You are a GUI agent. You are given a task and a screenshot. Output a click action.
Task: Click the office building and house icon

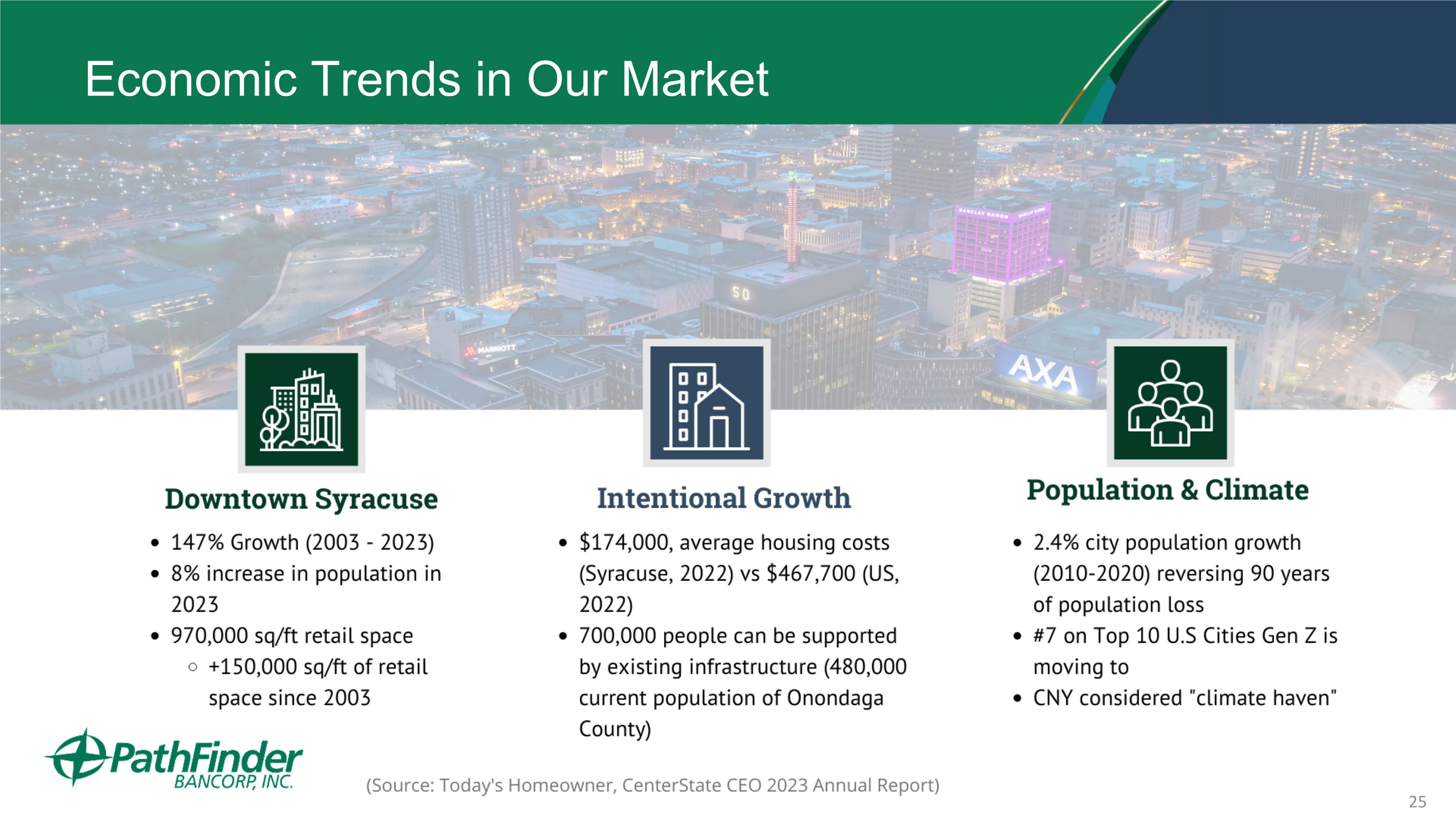click(707, 403)
